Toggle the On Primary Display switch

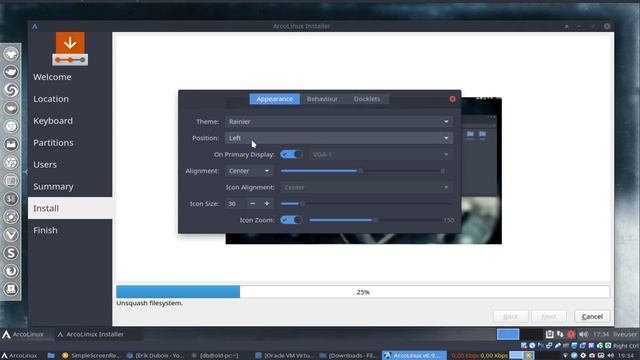[x=291, y=154]
